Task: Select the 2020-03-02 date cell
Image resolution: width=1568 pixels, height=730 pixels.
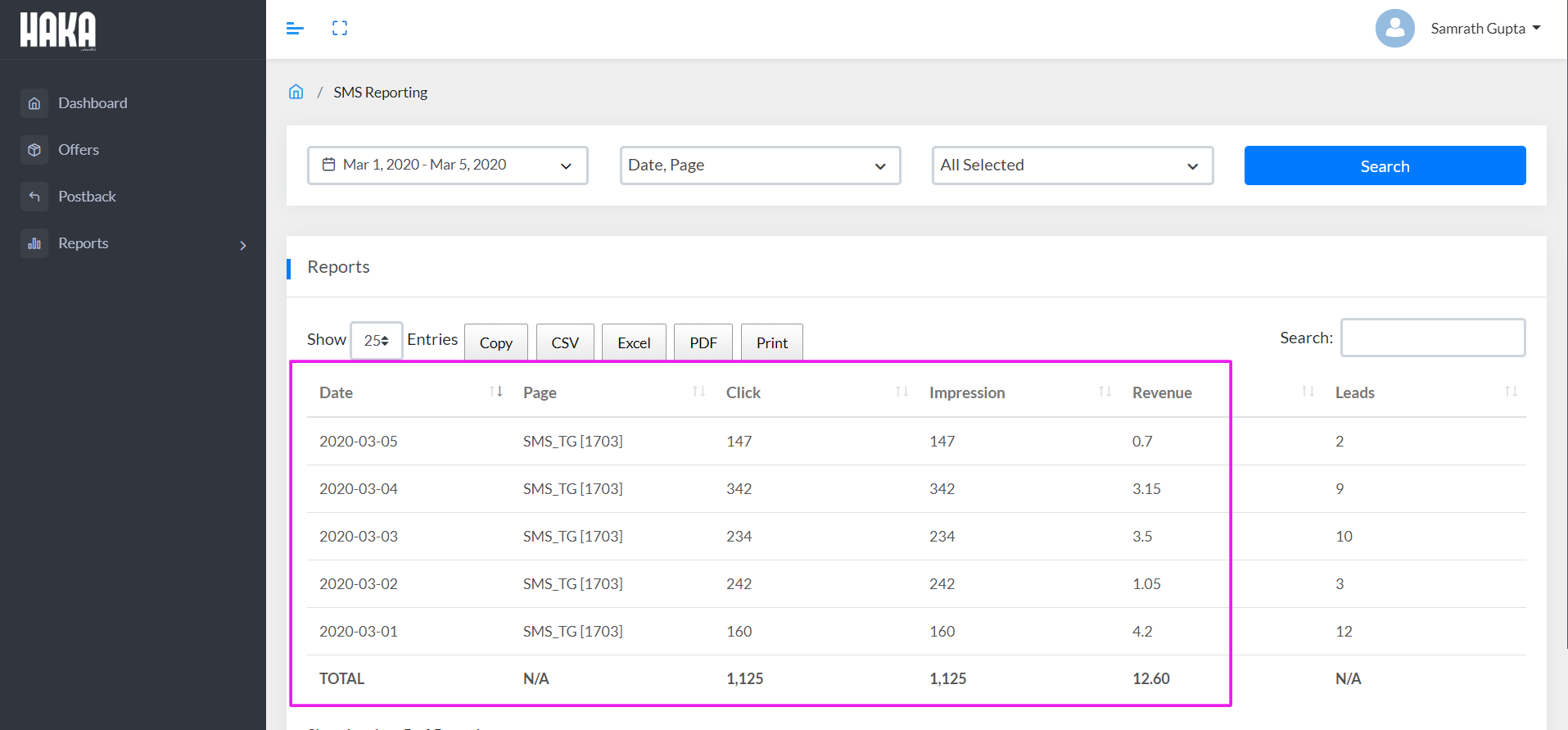Action: [359, 583]
